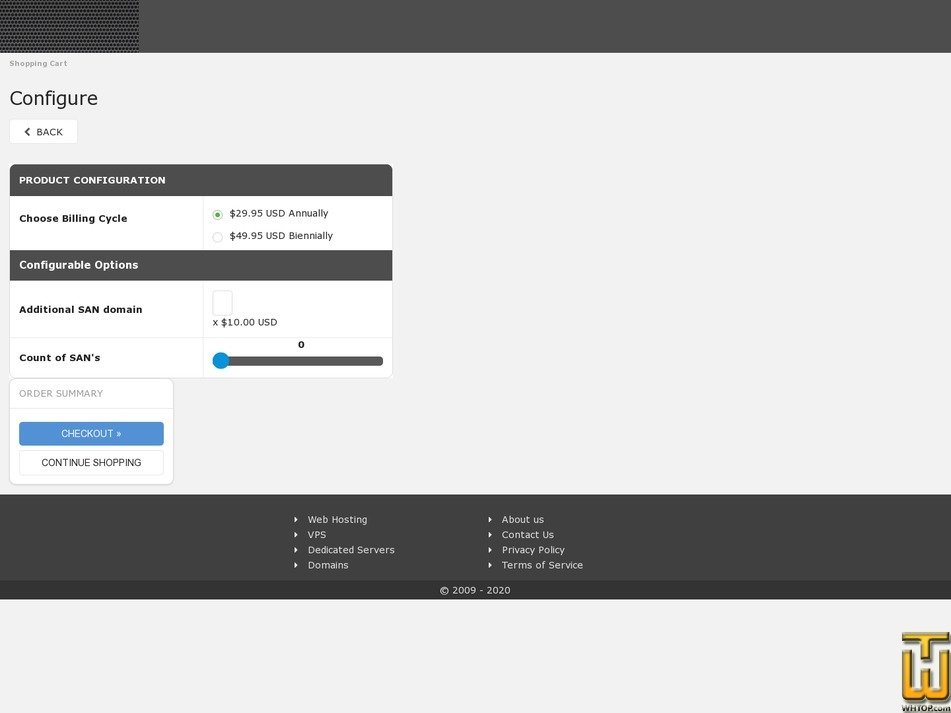Click the arrow icon beside About us
The image size is (951, 713).
pos(490,519)
